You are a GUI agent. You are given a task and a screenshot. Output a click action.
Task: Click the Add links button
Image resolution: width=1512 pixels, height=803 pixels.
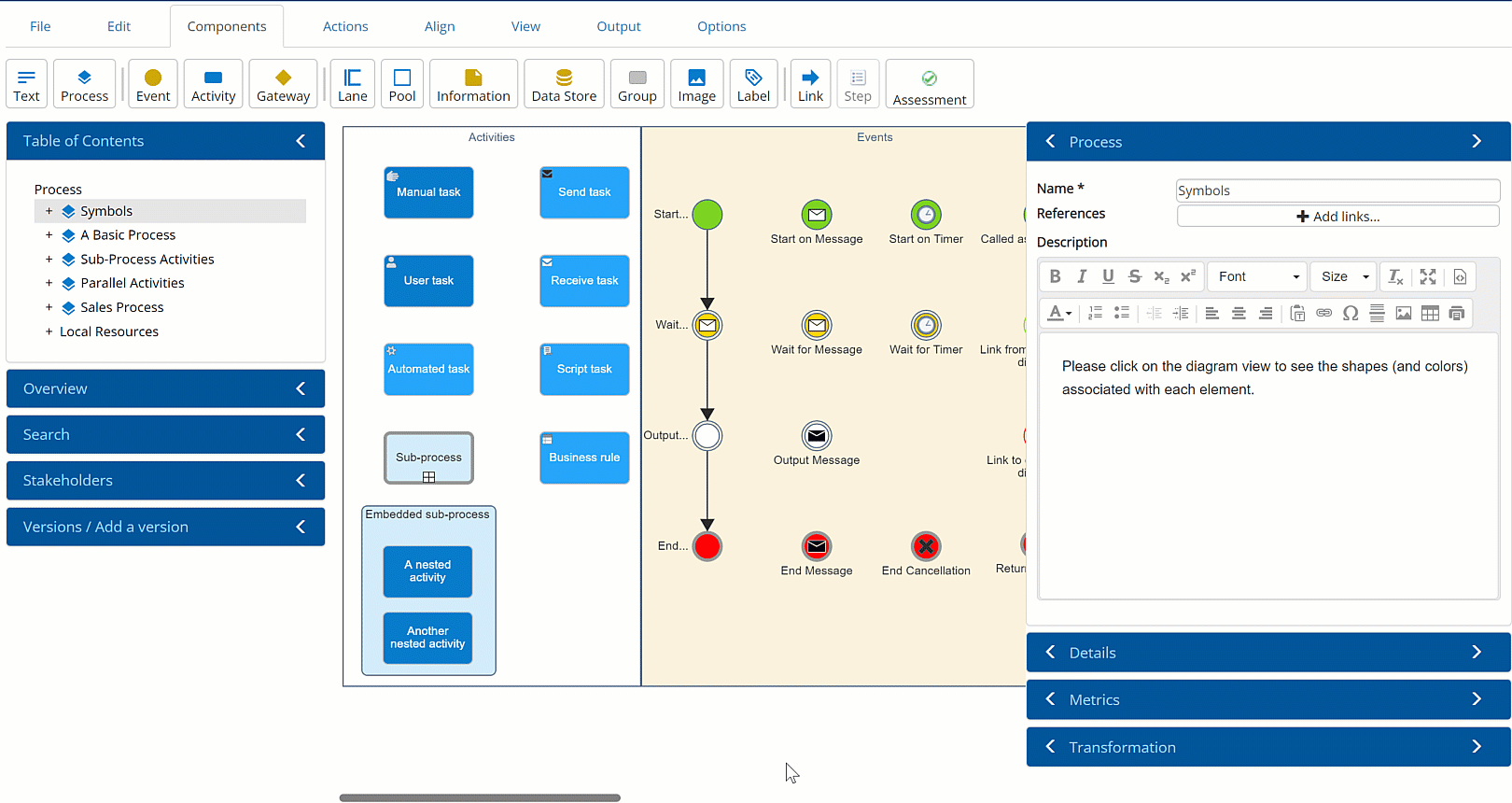(x=1337, y=217)
